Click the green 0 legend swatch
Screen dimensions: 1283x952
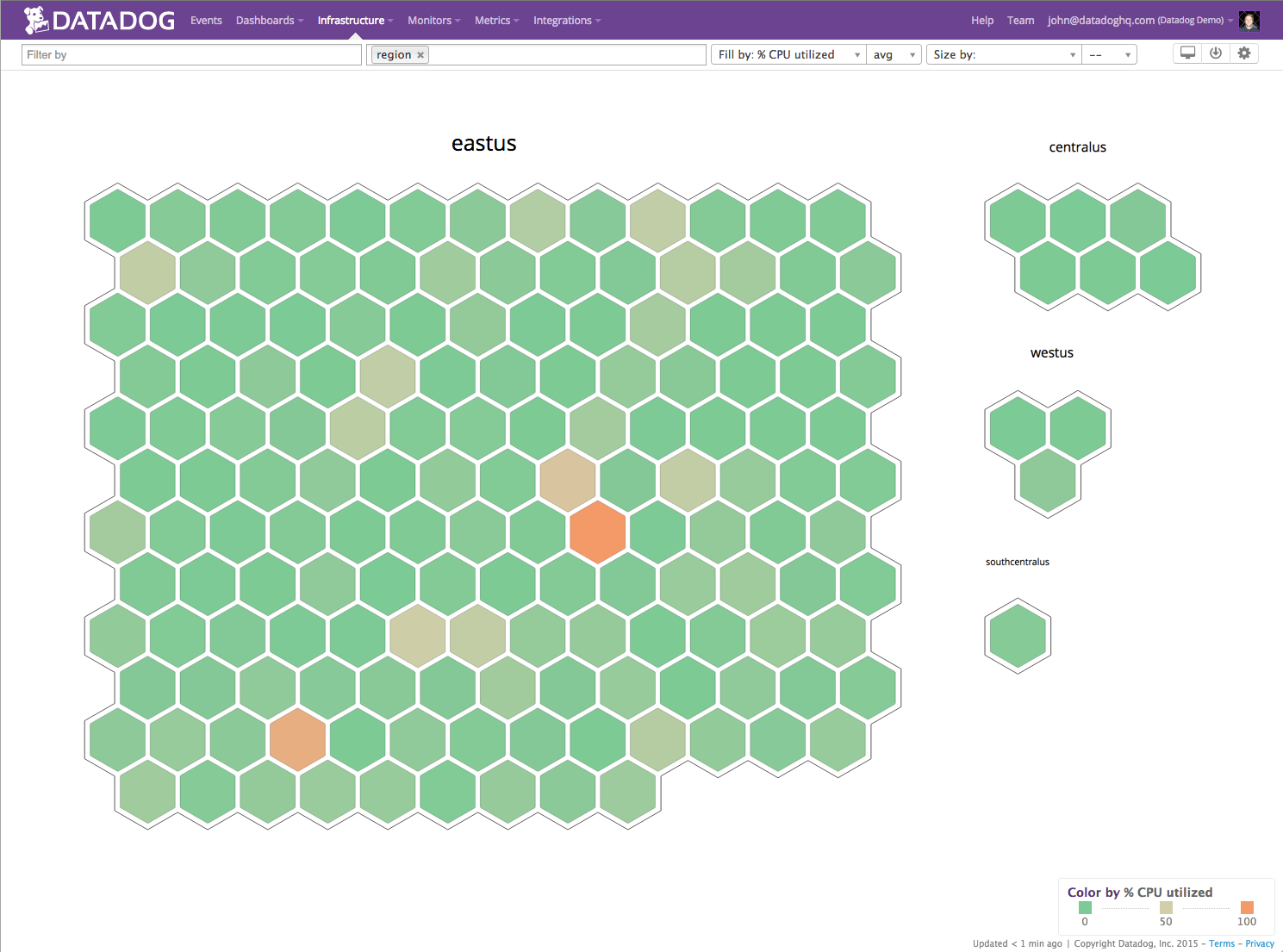(x=1085, y=907)
